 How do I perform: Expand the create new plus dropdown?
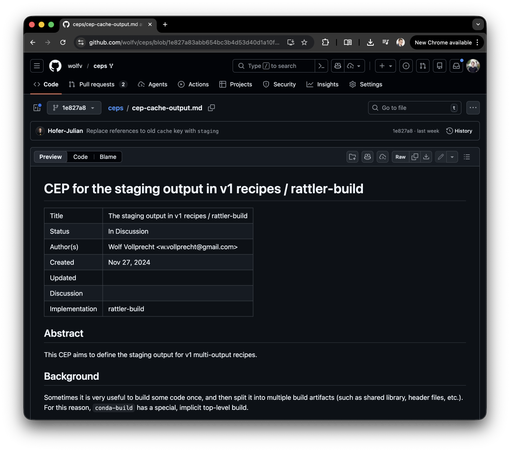[x=385, y=66]
